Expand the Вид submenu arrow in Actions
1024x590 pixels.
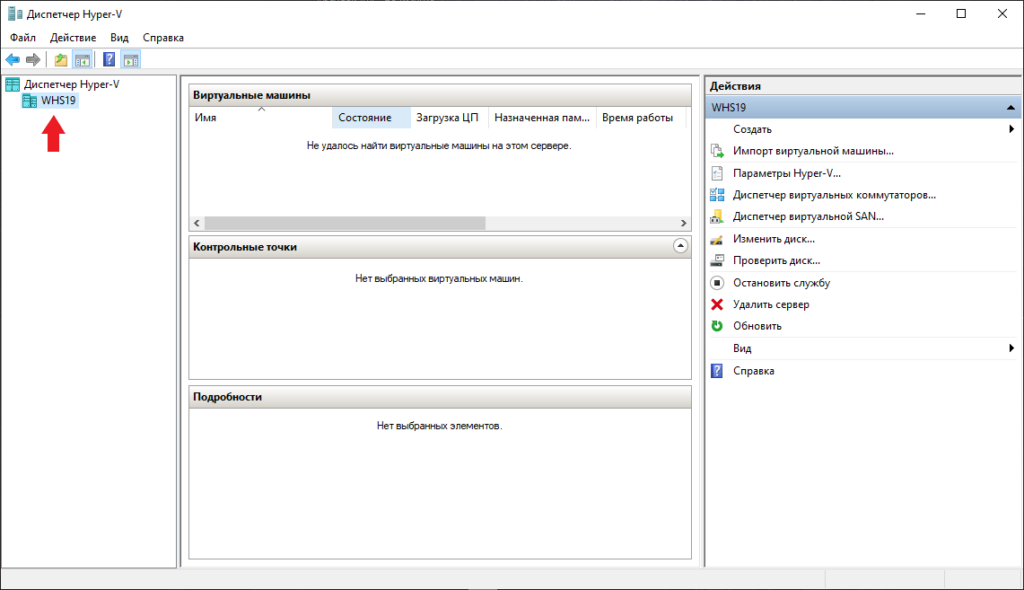[x=1011, y=348]
